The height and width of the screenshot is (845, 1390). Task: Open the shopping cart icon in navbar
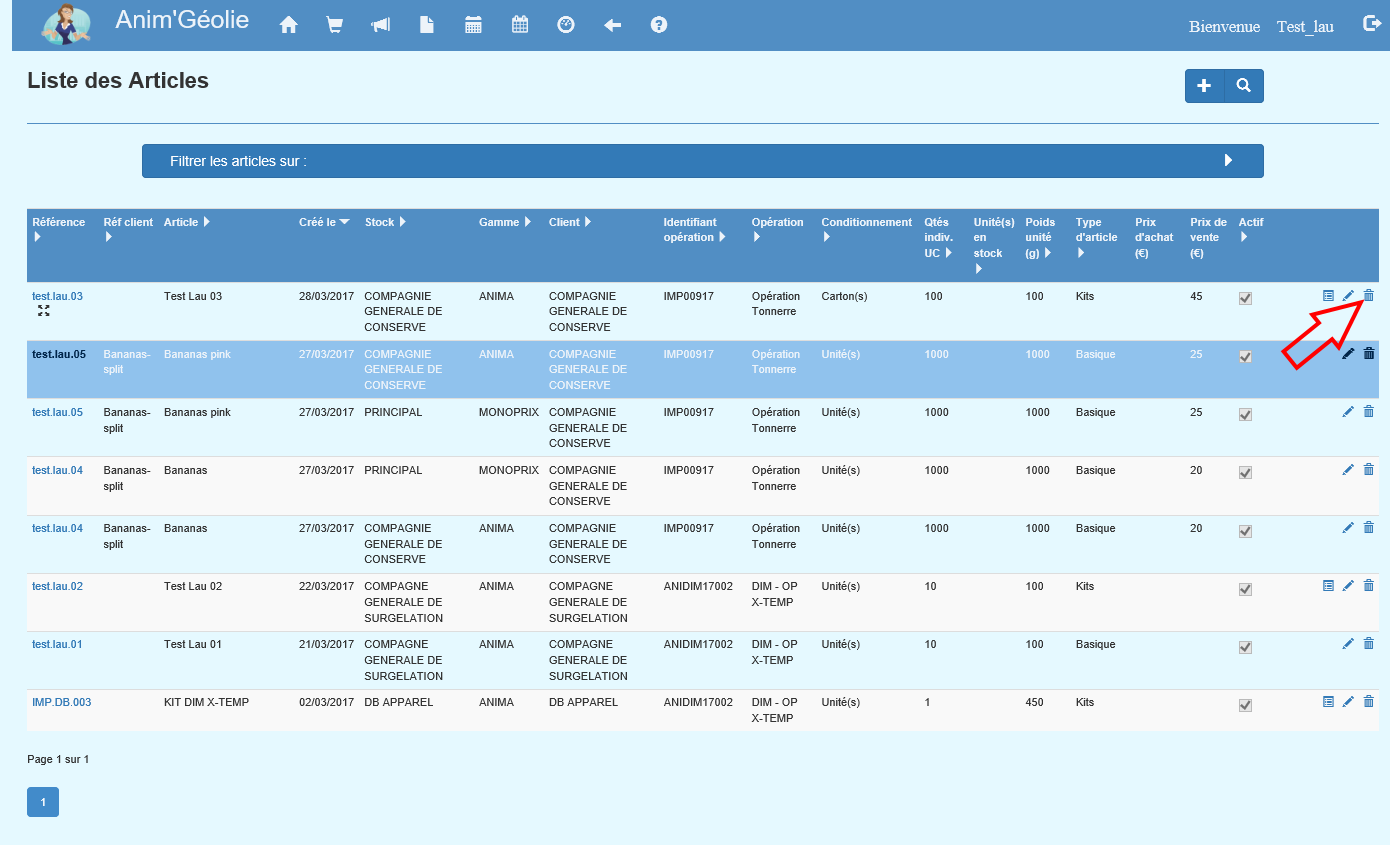point(334,26)
